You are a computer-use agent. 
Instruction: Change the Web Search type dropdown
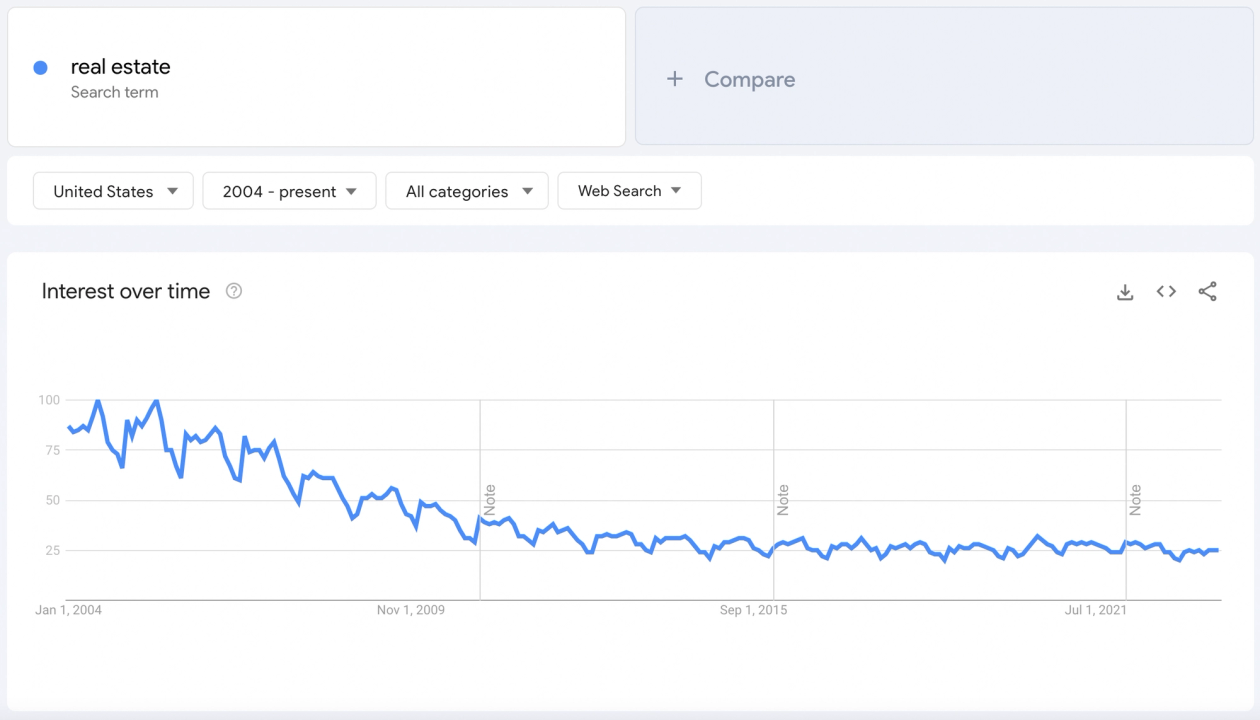pyautogui.click(x=629, y=191)
